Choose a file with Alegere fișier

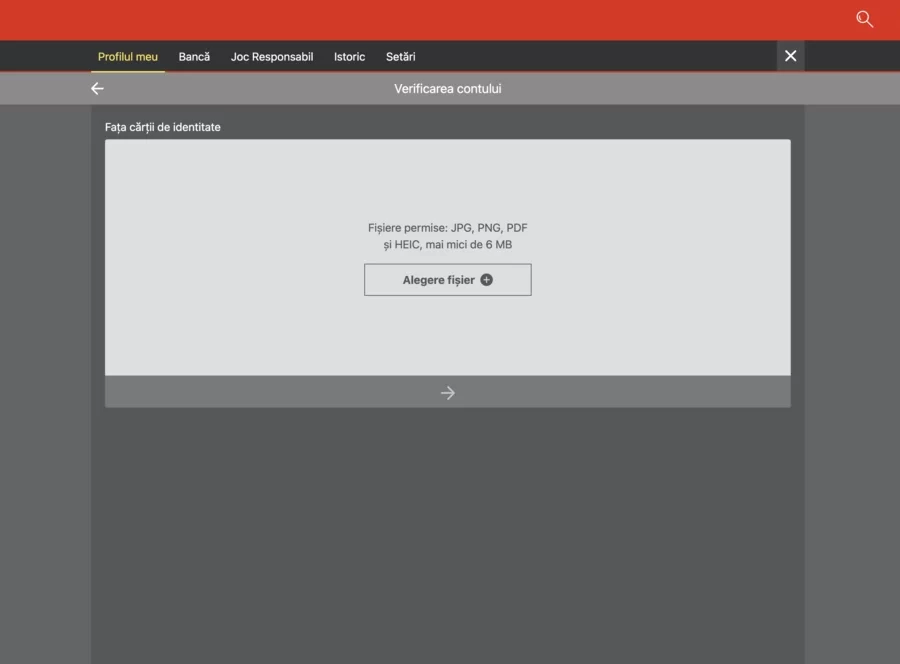point(448,279)
